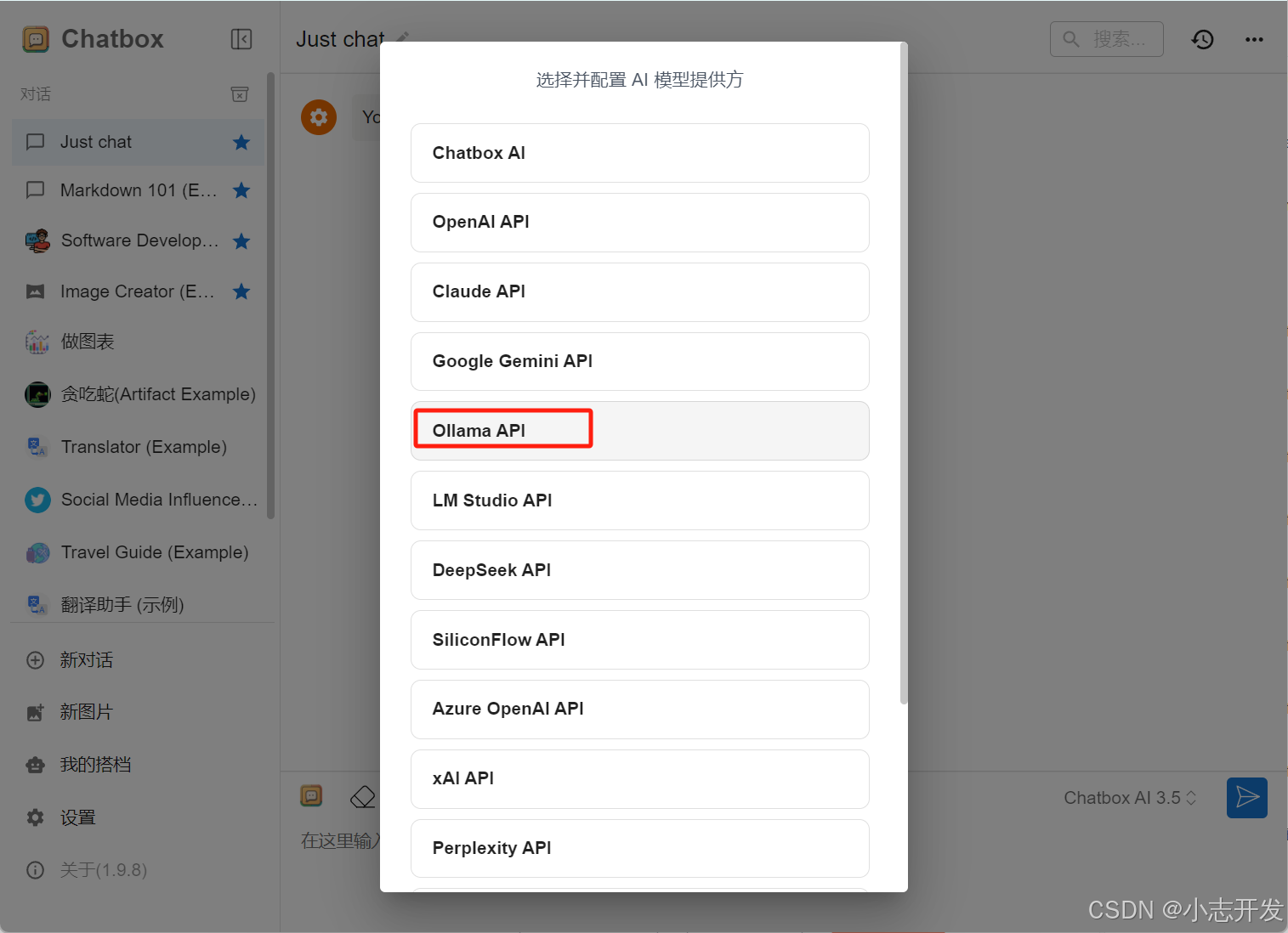Image resolution: width=1288 pixels, height=933 pixels.
Task: Toggle star on Software Developer conversation
Action: 241,241
